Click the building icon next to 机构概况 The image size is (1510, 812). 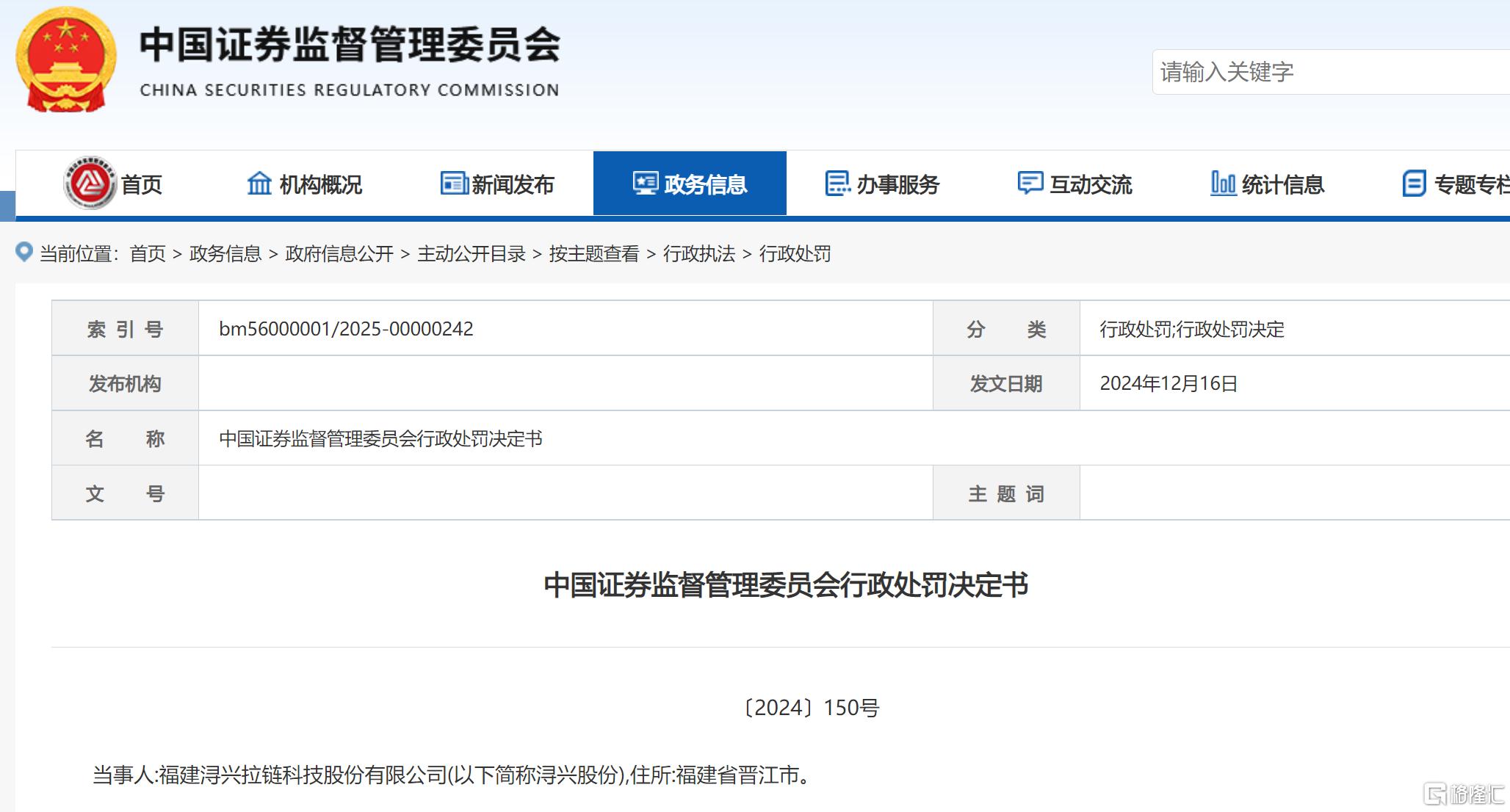pyautogui.click(x=259, y=184)
